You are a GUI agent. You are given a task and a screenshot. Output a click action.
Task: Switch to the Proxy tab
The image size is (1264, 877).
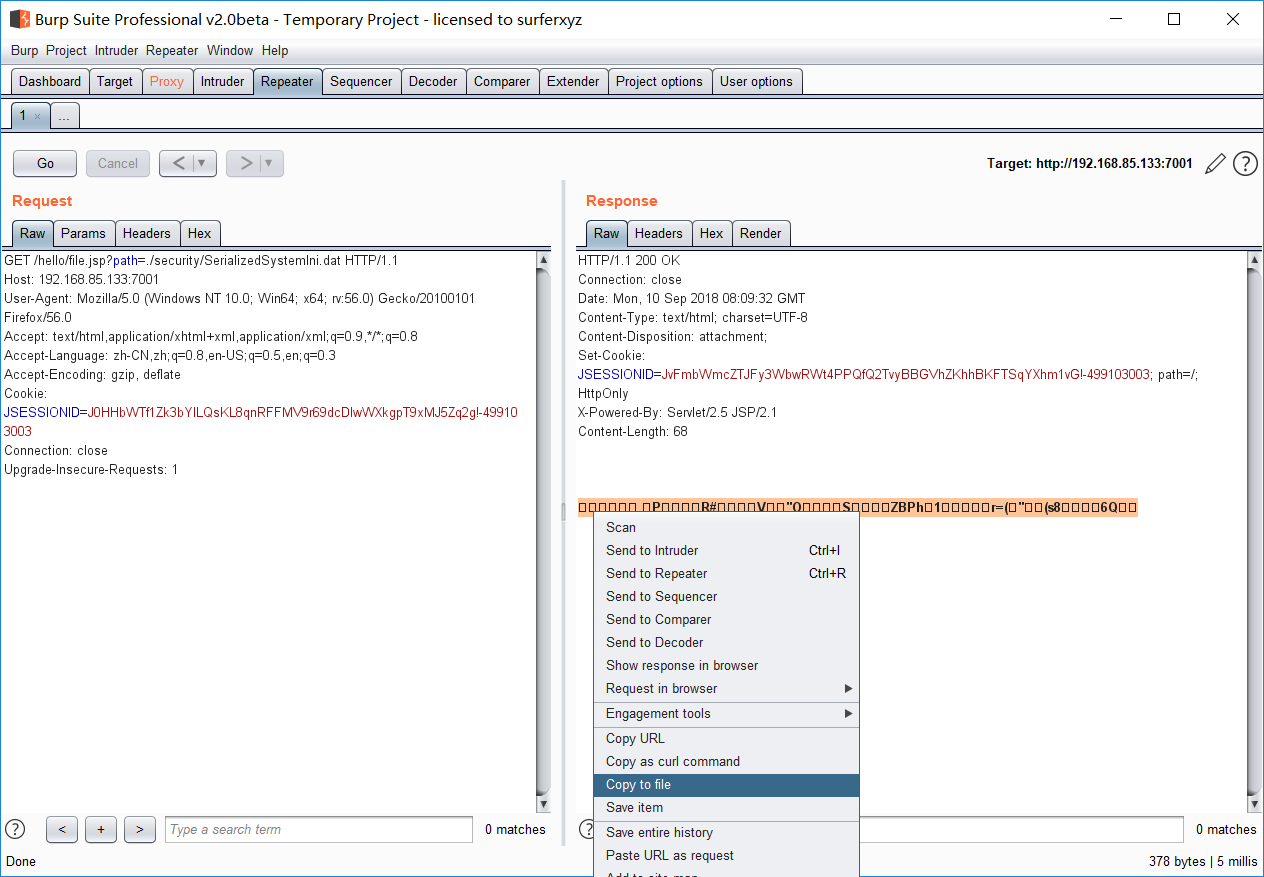(167, 82)
